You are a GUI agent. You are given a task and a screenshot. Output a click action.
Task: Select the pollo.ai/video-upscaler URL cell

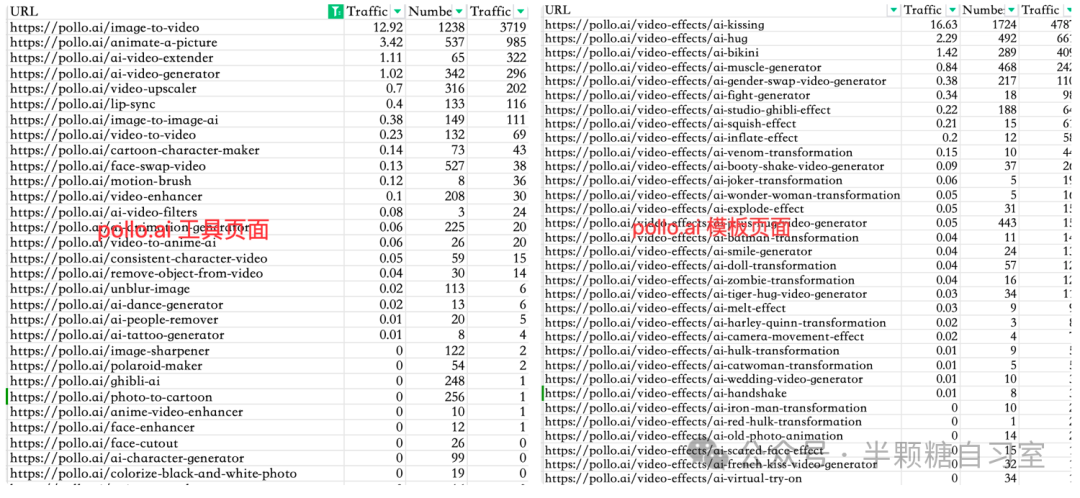(x=175, y=89)
